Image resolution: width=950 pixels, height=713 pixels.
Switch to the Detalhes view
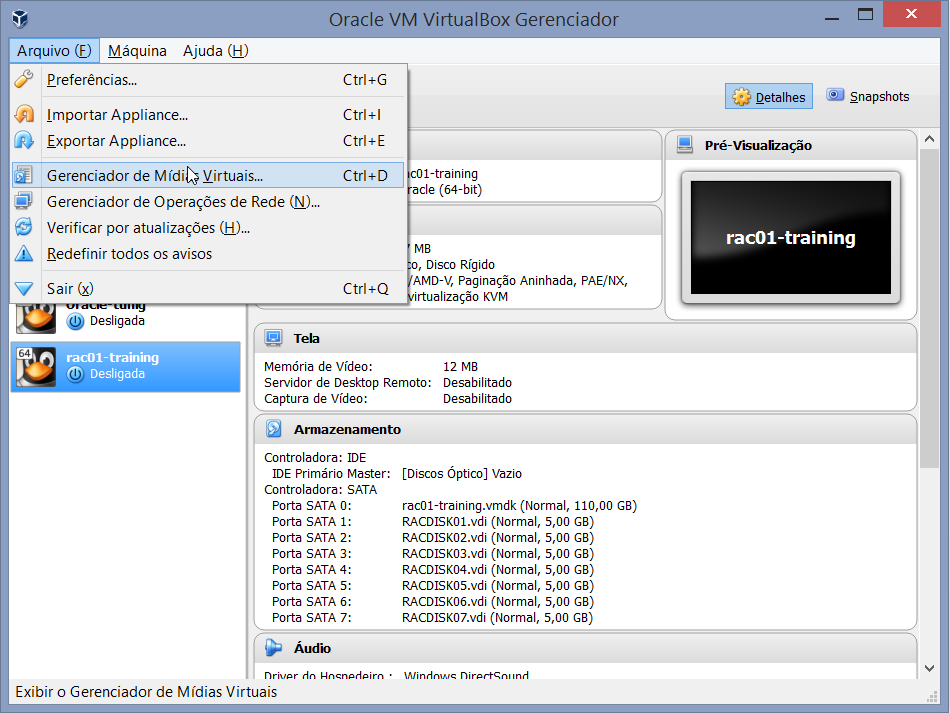[769, 97]
